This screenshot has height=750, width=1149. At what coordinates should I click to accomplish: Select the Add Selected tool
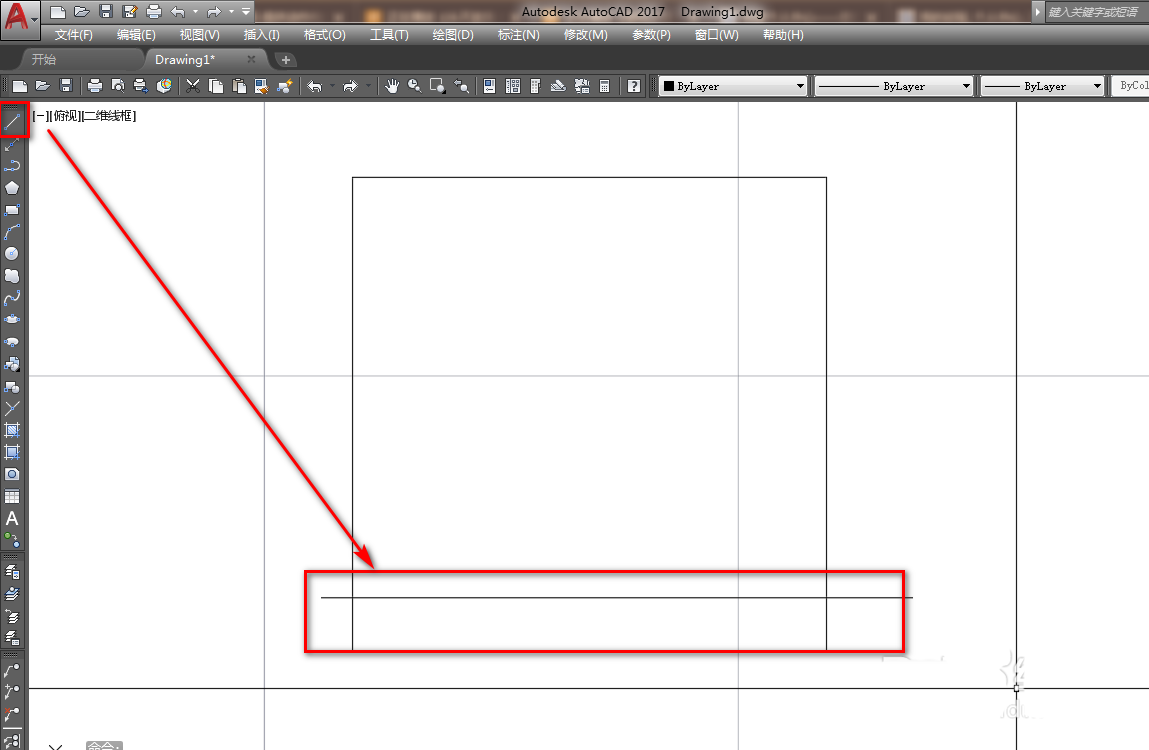tap(12, 540)
